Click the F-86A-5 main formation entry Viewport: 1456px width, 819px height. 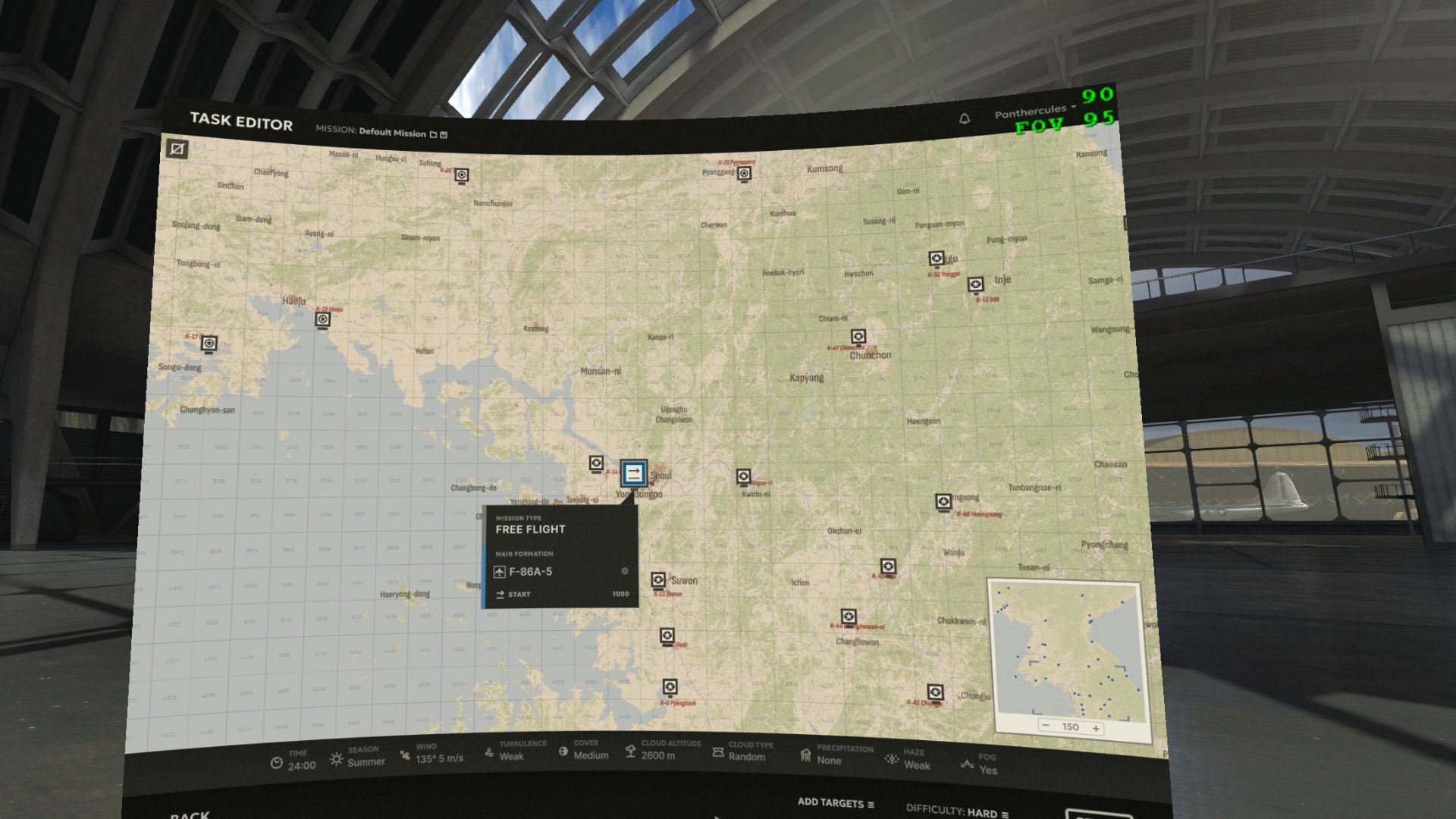561,572
